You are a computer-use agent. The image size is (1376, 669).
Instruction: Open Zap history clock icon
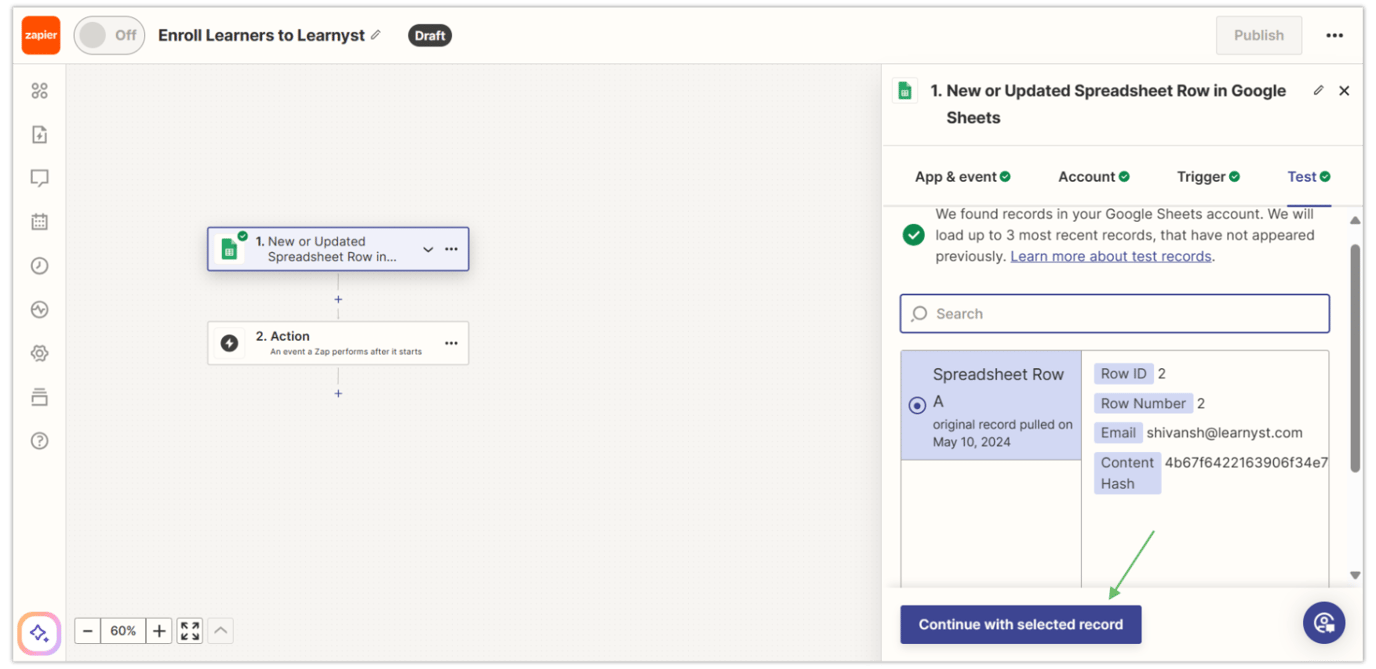pyautogui.click(x=39, y=265)
